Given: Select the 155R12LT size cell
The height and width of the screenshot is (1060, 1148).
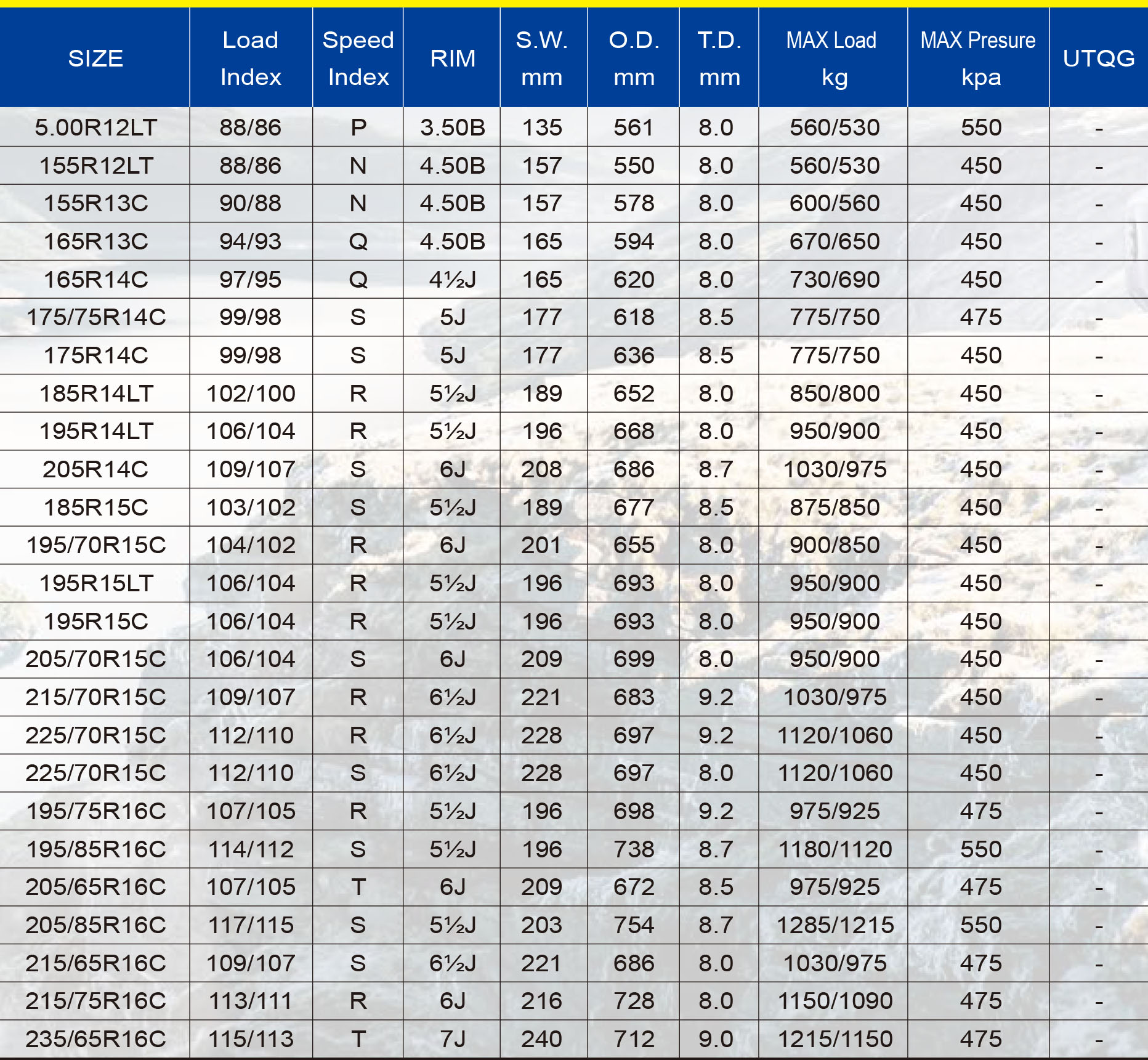Looking at the screenshot, I should 96,166.
